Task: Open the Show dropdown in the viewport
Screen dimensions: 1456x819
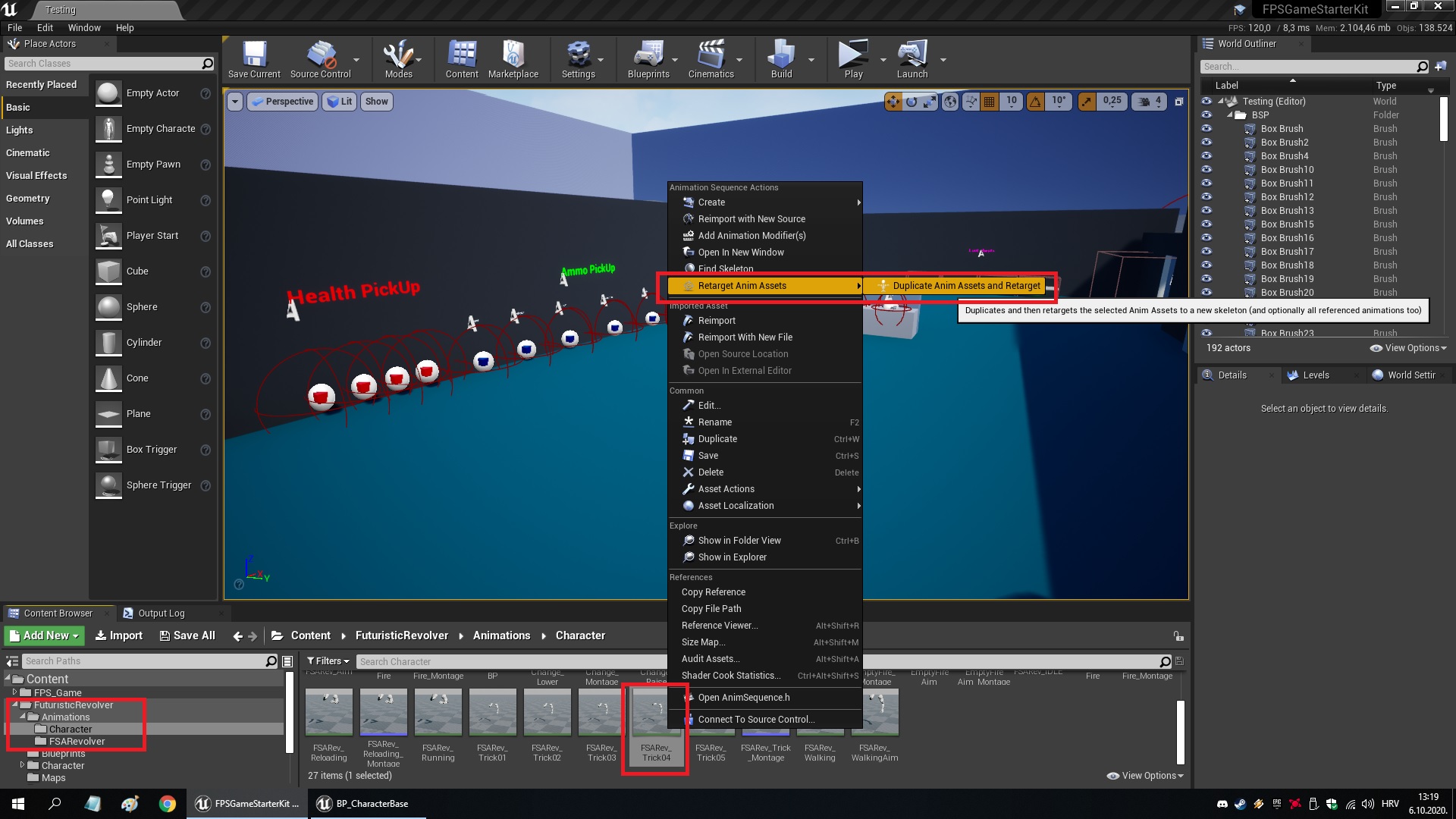Action: pyautogui.click(x=377, y=101)
